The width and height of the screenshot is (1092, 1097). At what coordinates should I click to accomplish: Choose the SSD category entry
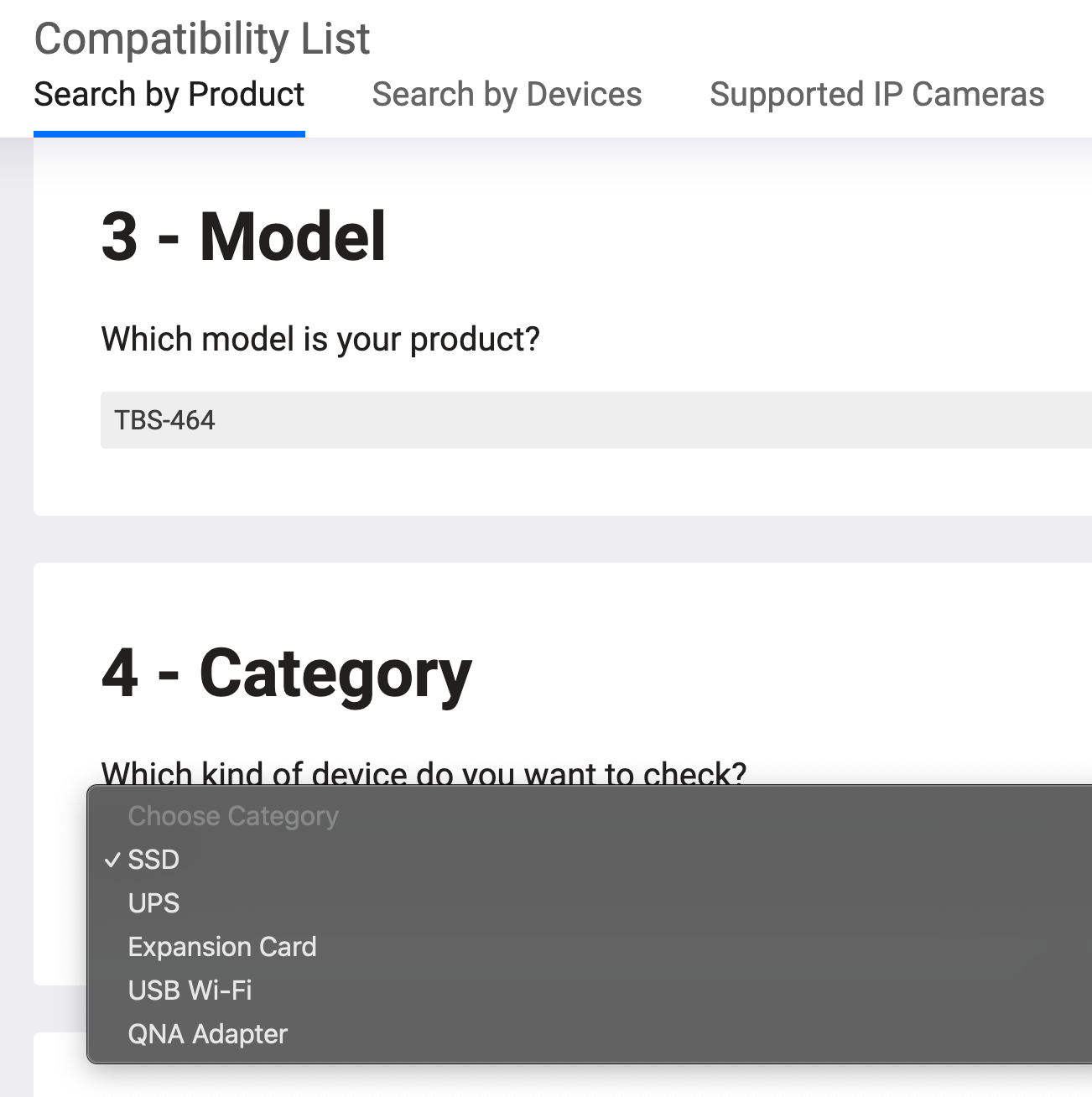[x=153, y=860]
